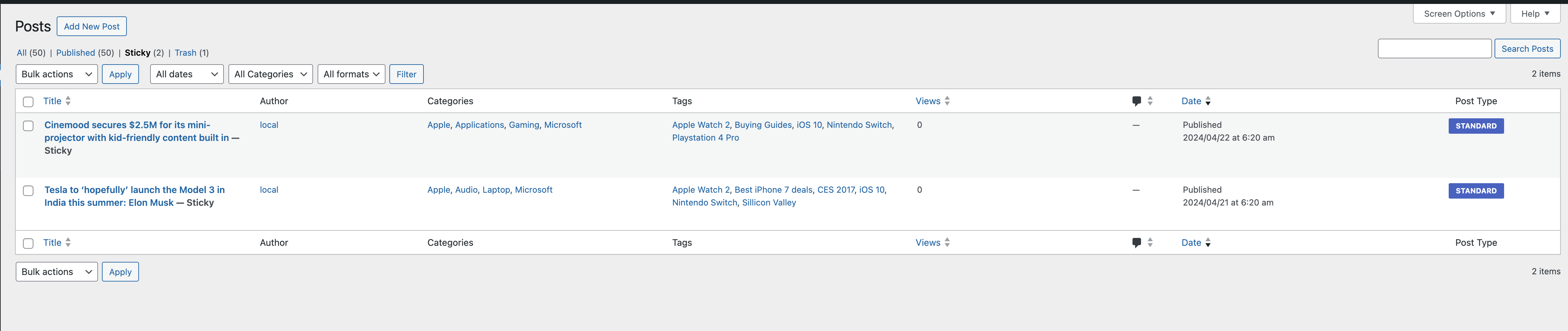Click the Add New Post button

pos(92,26)
